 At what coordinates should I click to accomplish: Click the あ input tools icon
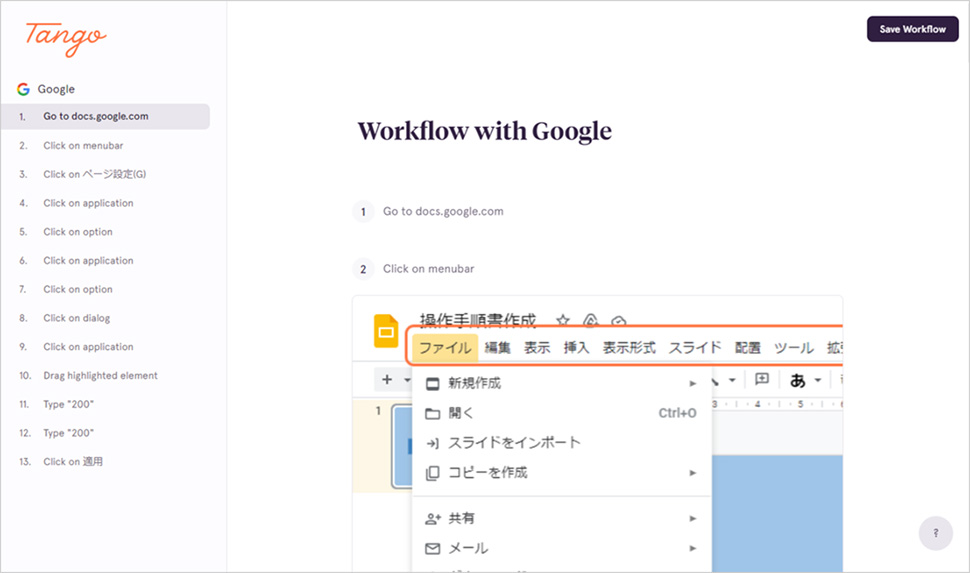point(797,380)
